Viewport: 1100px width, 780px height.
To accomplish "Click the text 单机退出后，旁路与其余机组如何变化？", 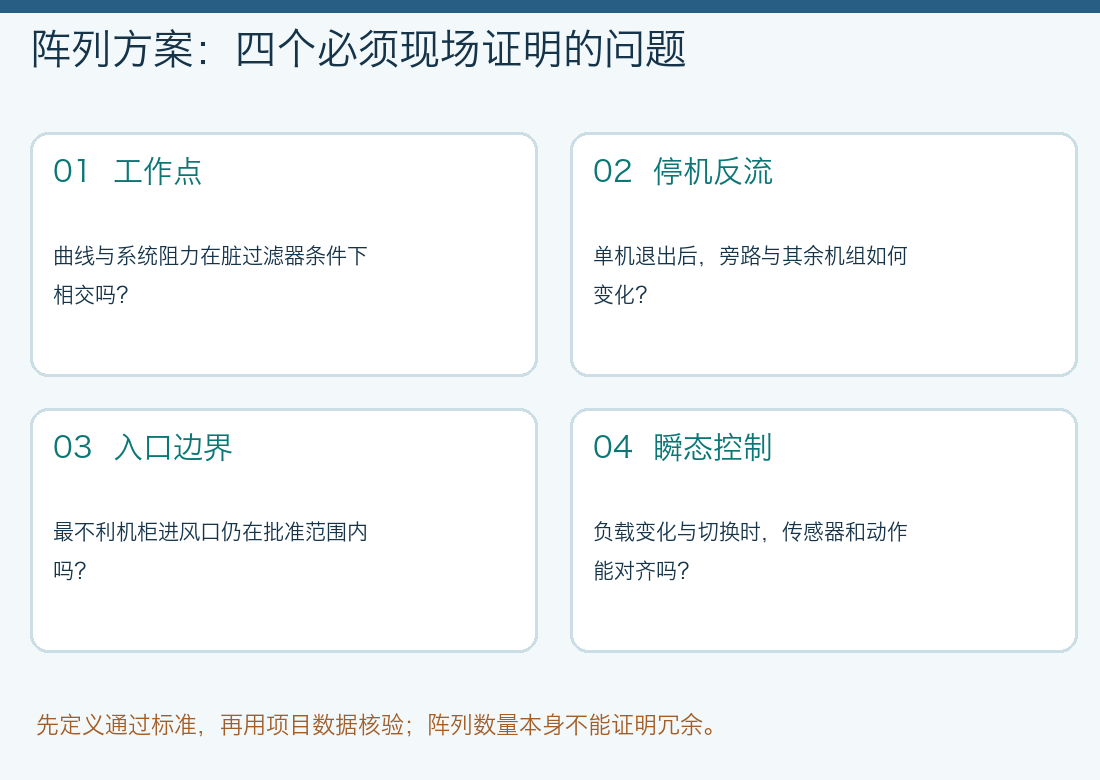I will [x=750, y=275].
